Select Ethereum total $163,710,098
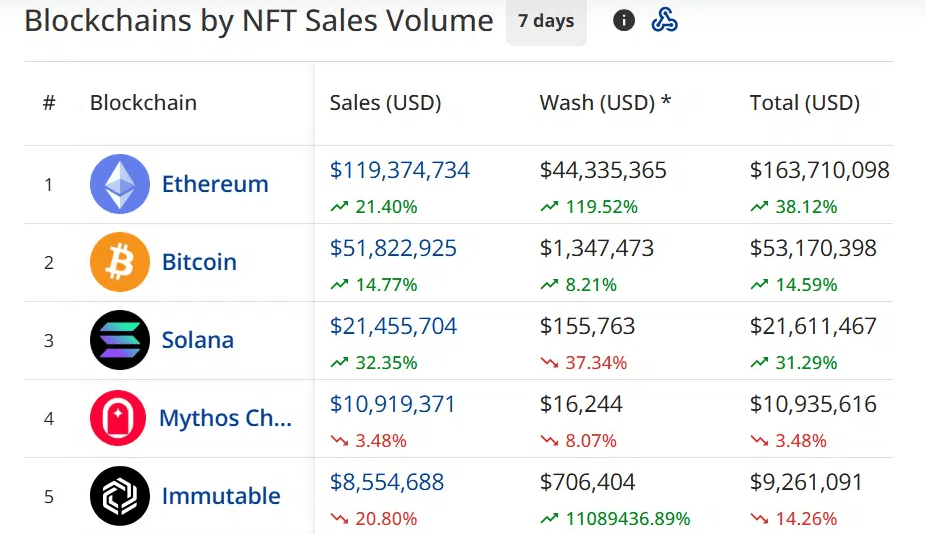Viewport: 926px width, 534px height. (820, 170)
